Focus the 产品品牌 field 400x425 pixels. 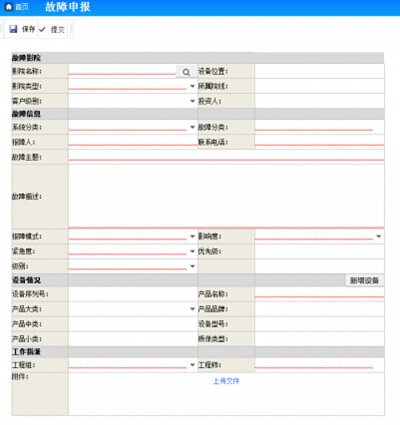click(x=319, y=309)
